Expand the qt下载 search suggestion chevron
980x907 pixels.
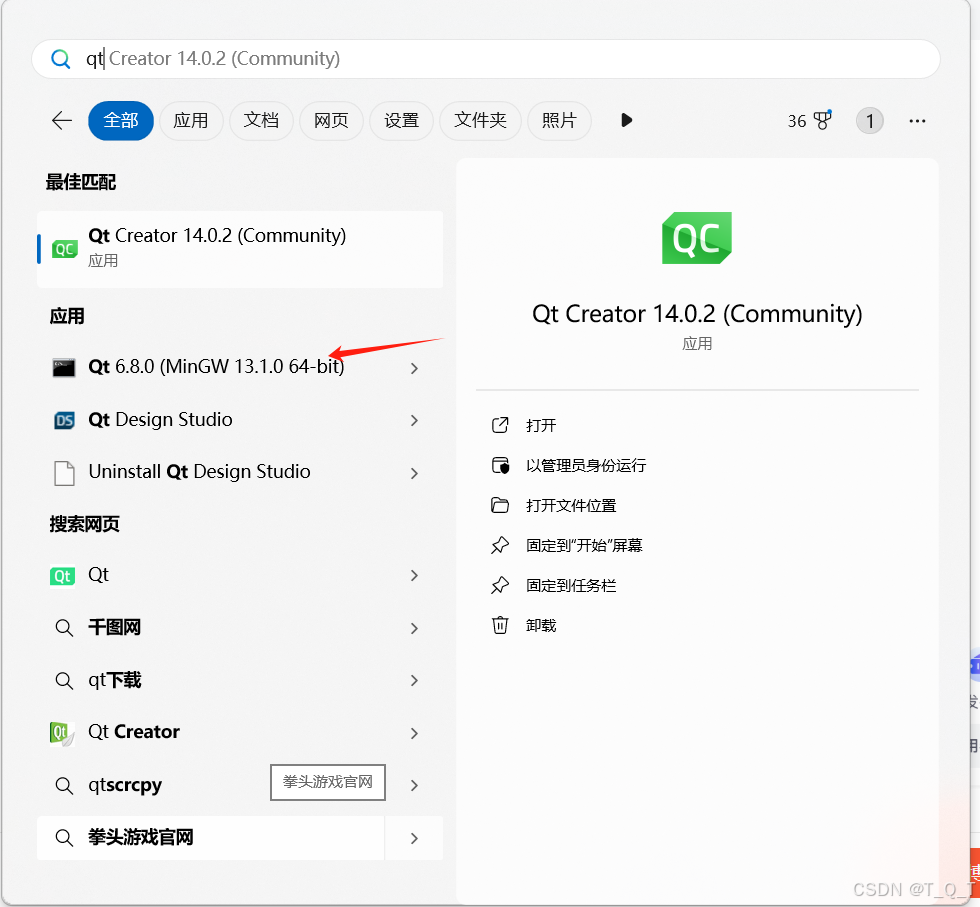[x=414, y=680]
